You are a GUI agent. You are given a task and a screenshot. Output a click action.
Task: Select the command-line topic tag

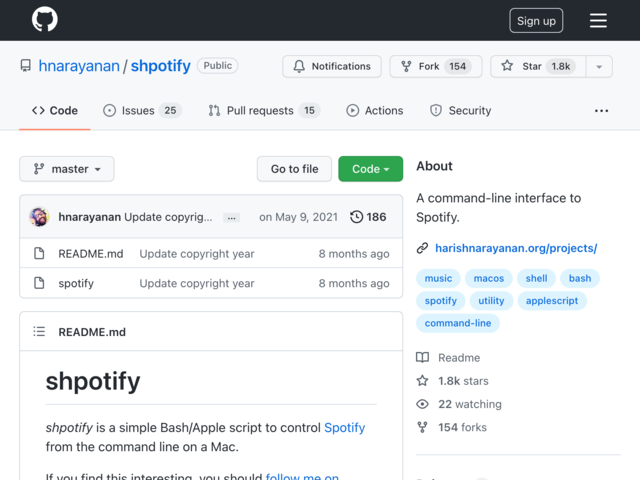point(458,323)
